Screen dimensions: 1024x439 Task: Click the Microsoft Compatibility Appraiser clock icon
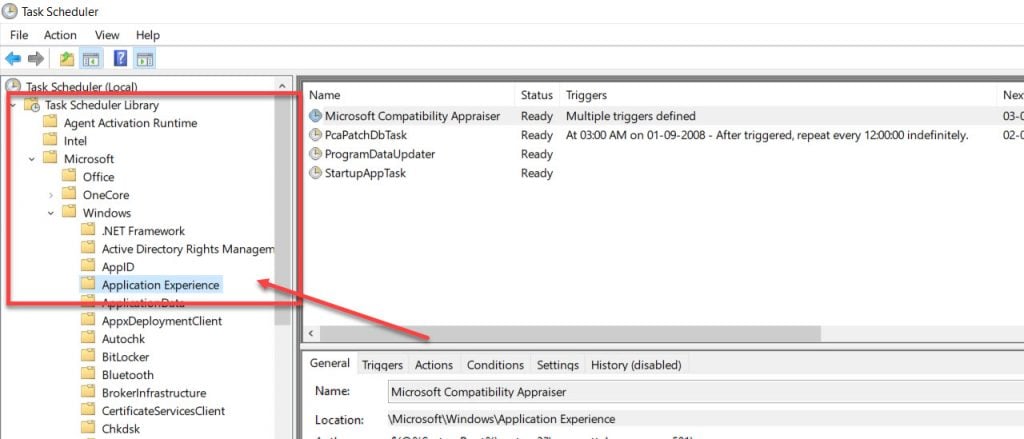pos(315,116)
